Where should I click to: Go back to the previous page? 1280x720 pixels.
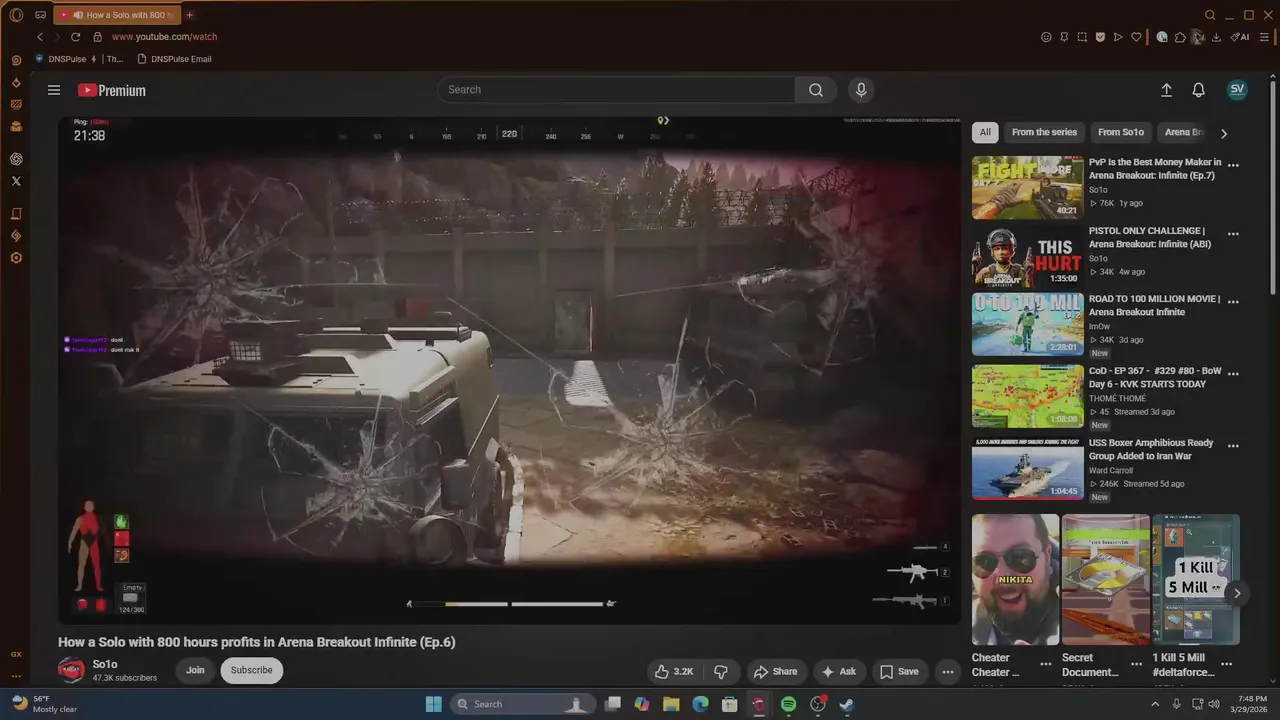tap(40, 37)
